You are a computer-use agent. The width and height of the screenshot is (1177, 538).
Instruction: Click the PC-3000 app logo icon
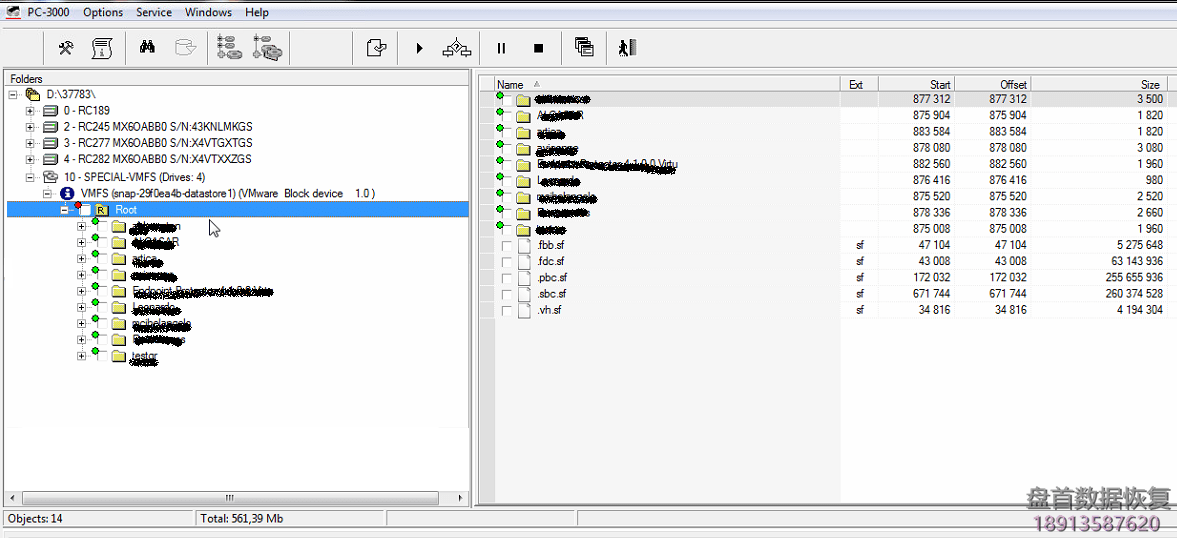coord(13,13)
